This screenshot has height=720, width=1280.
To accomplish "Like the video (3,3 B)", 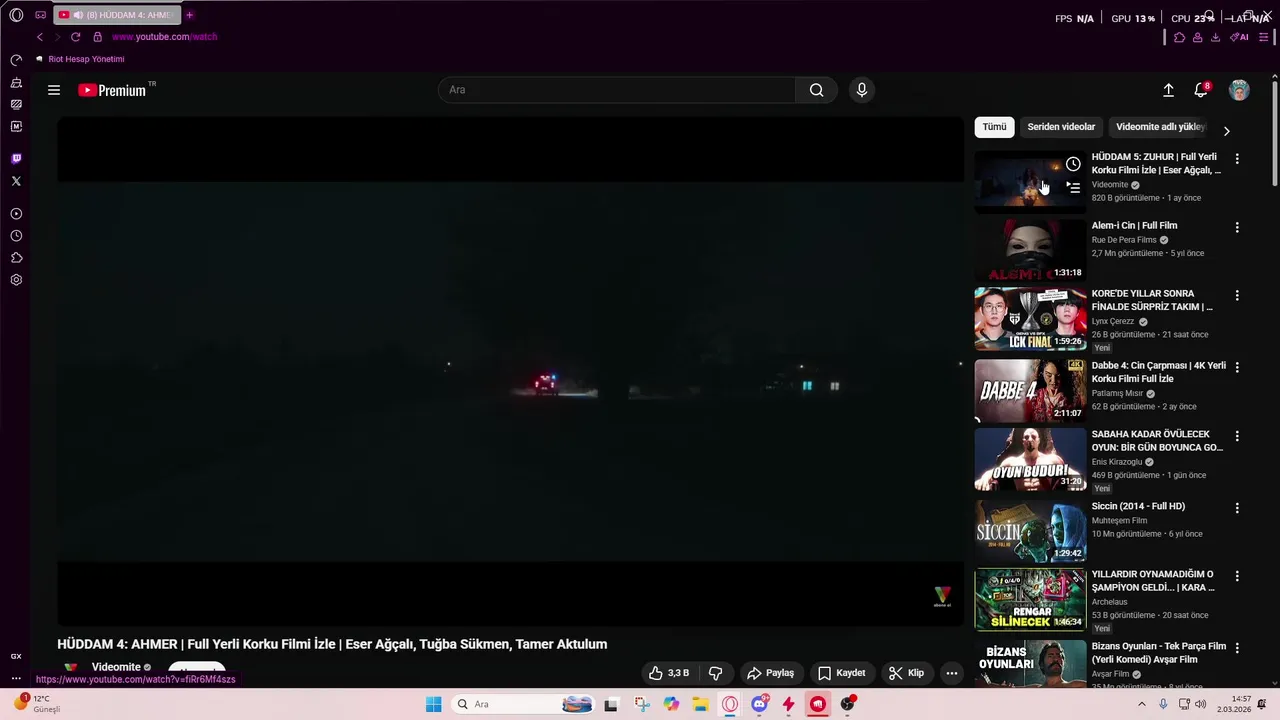I will tap(669, 673).
